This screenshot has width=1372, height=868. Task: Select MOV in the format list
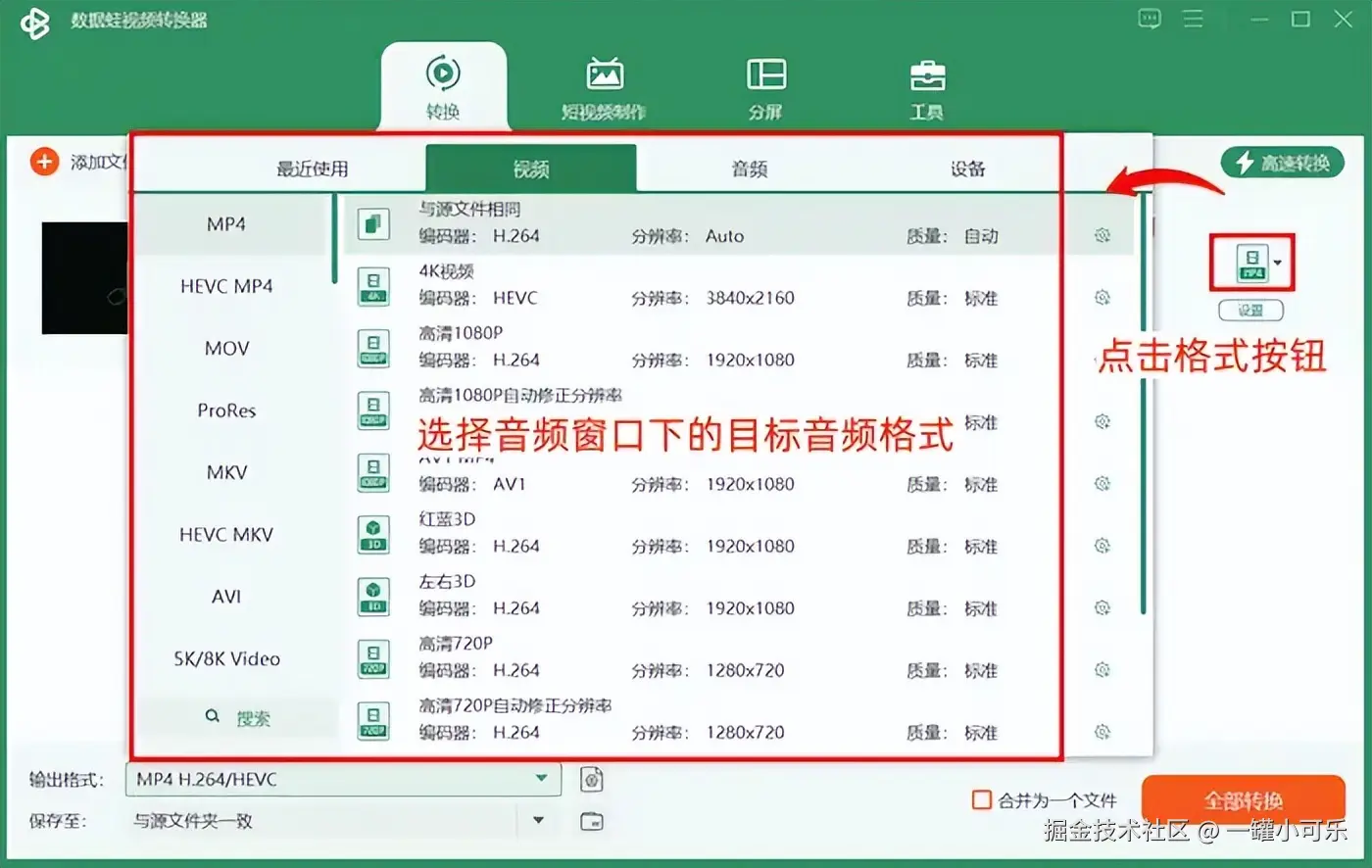(226, 348)
